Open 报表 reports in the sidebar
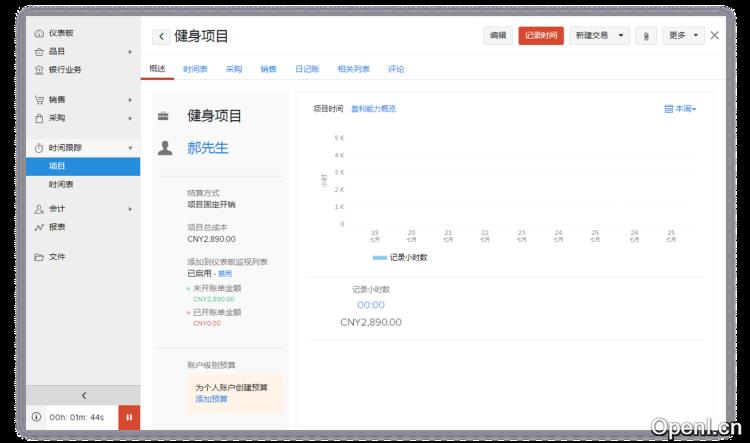Viewport: 750px width, 443px height. (x=57, y=227)
